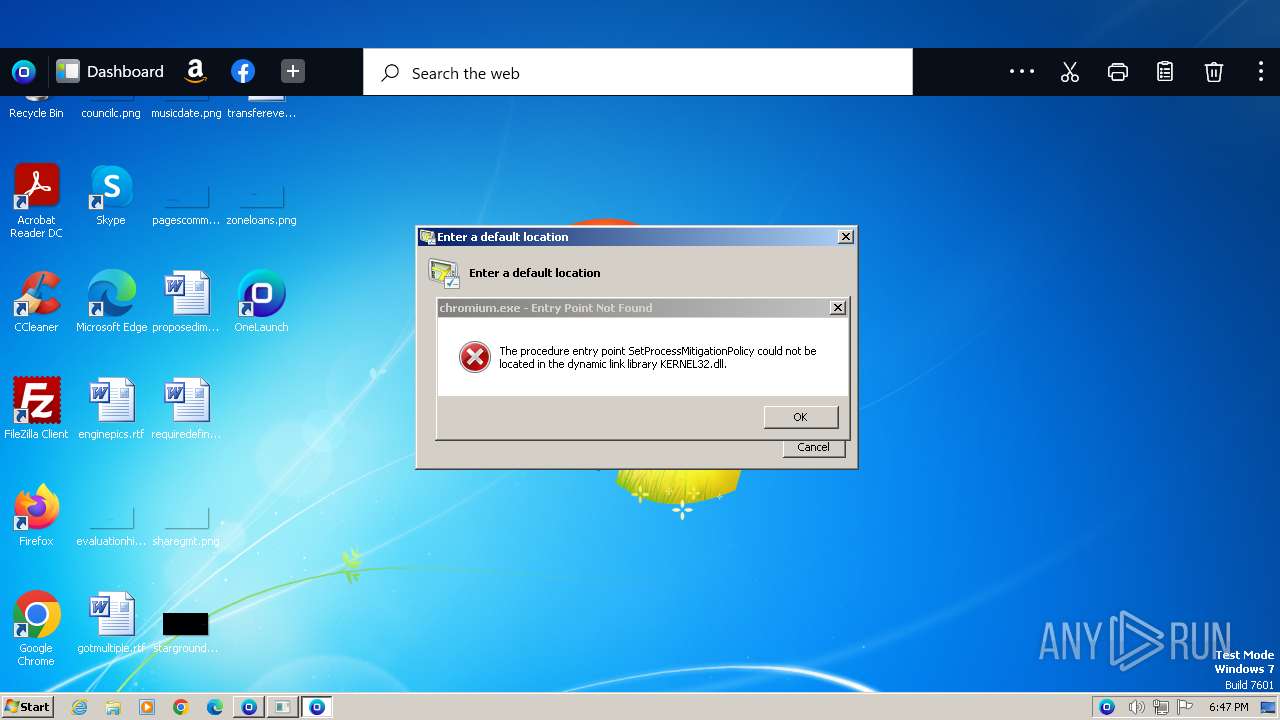The width and height of the screenshot is (1280, 720).
Task: Select the Firefox desktop icon
Action: [x=36, y=516]
